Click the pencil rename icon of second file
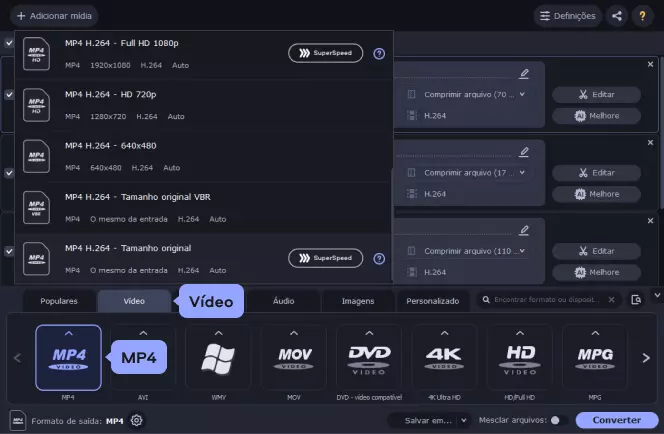664x434 pixels. [524, 152]
